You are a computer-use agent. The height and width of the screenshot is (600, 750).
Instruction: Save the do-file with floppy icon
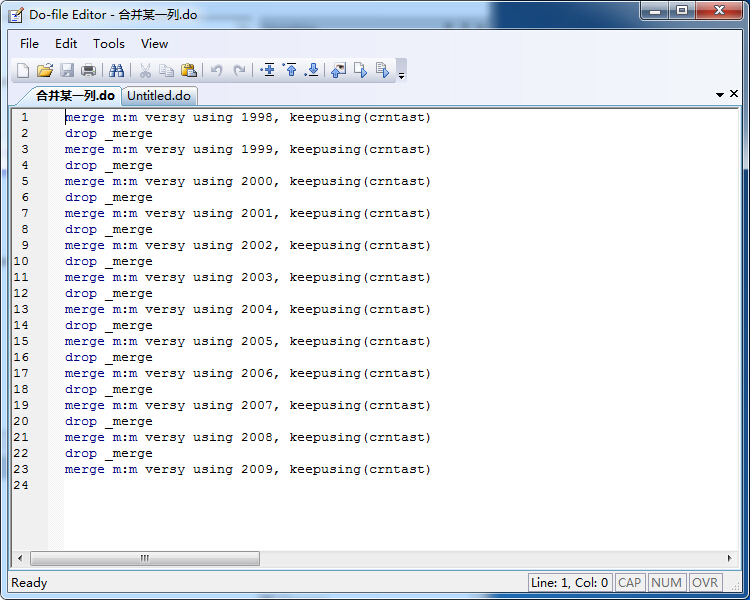(66, 70)
